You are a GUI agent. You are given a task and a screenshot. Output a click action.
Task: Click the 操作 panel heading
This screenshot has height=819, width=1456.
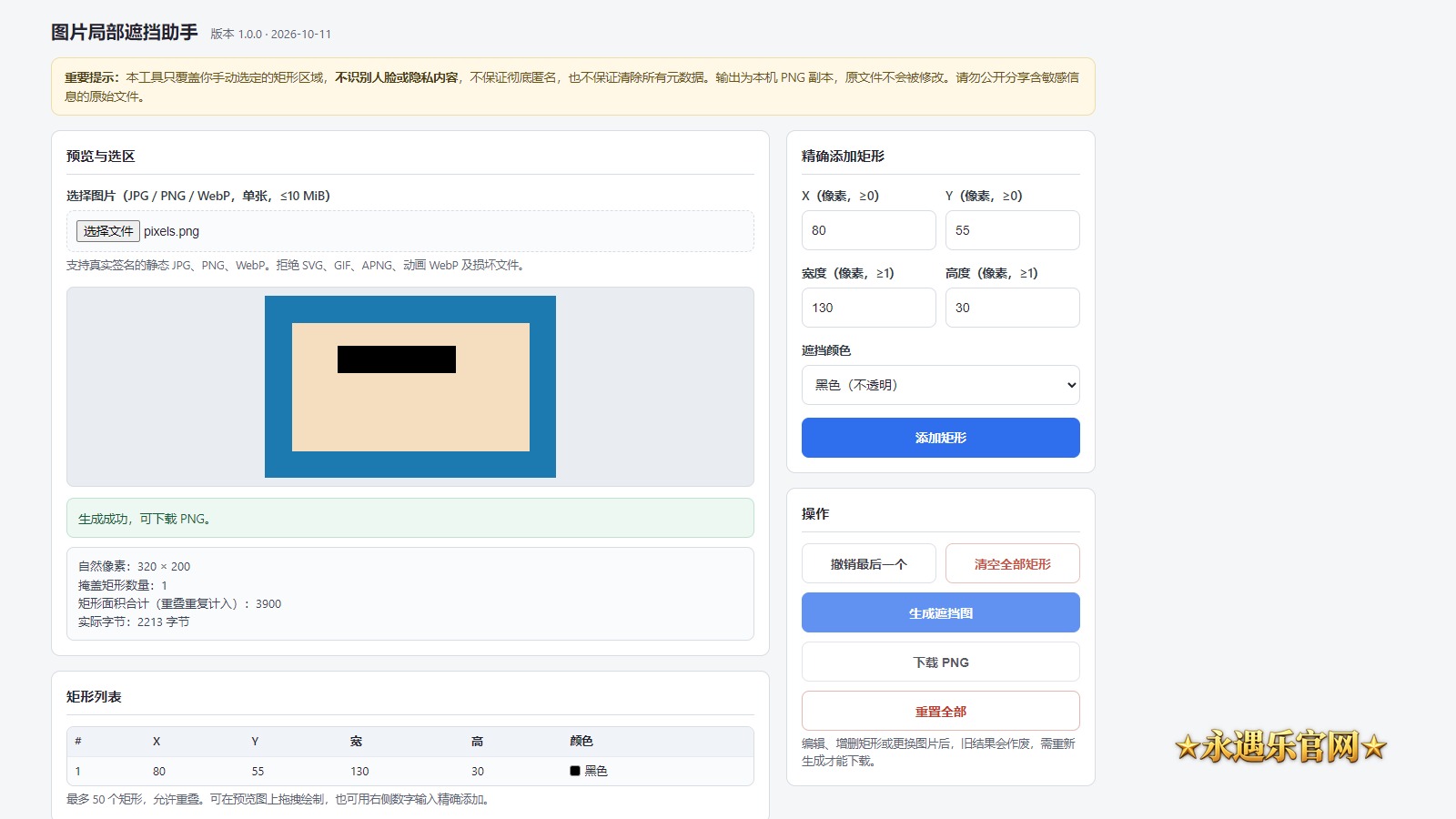815,513
